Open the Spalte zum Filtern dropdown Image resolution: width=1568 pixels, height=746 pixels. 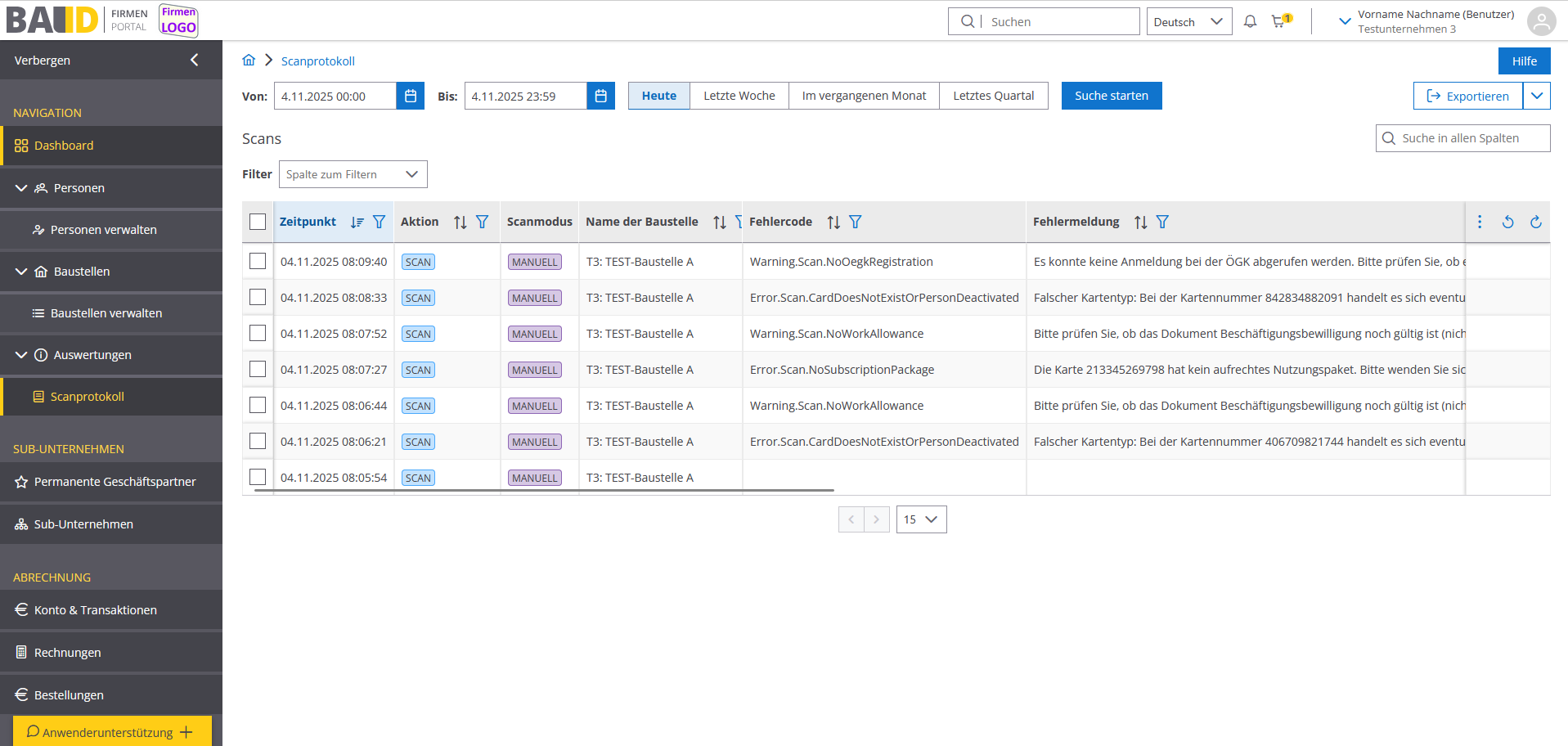(353, 174)
